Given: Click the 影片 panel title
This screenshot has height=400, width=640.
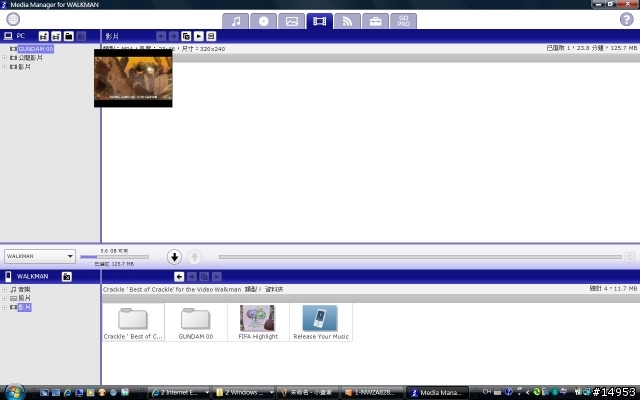Looking at the screenshot, I should [x=112, y=36].
